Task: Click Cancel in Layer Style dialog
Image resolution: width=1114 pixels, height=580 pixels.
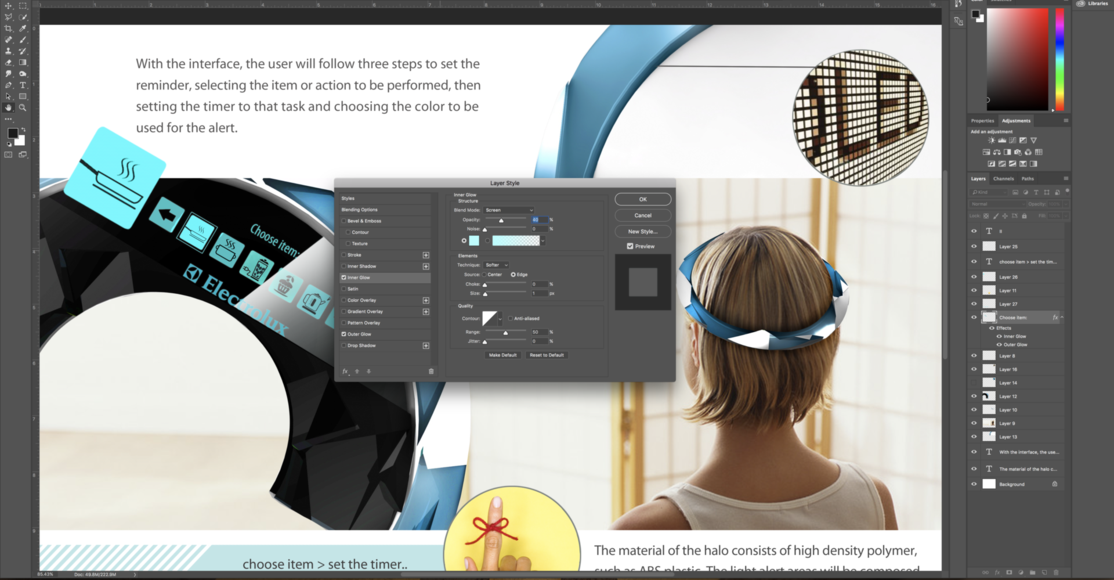Action: (x=643, y=215)
